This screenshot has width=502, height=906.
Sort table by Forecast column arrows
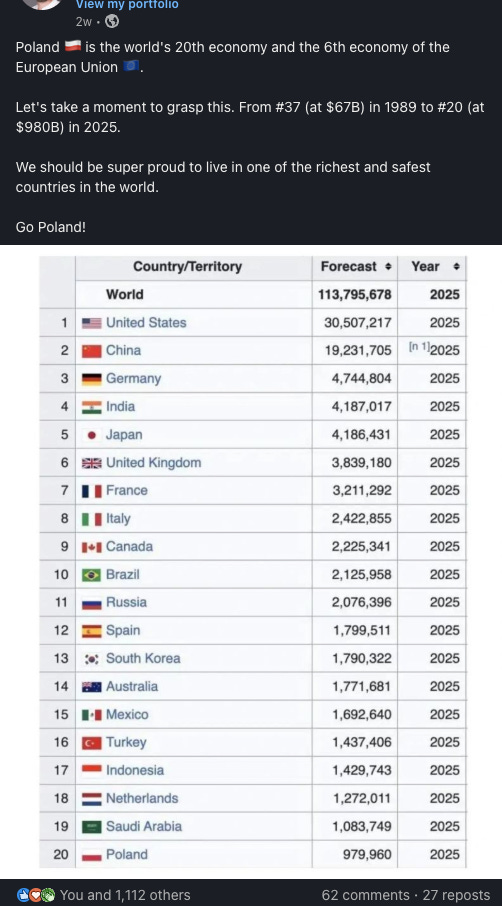[388, 267]
